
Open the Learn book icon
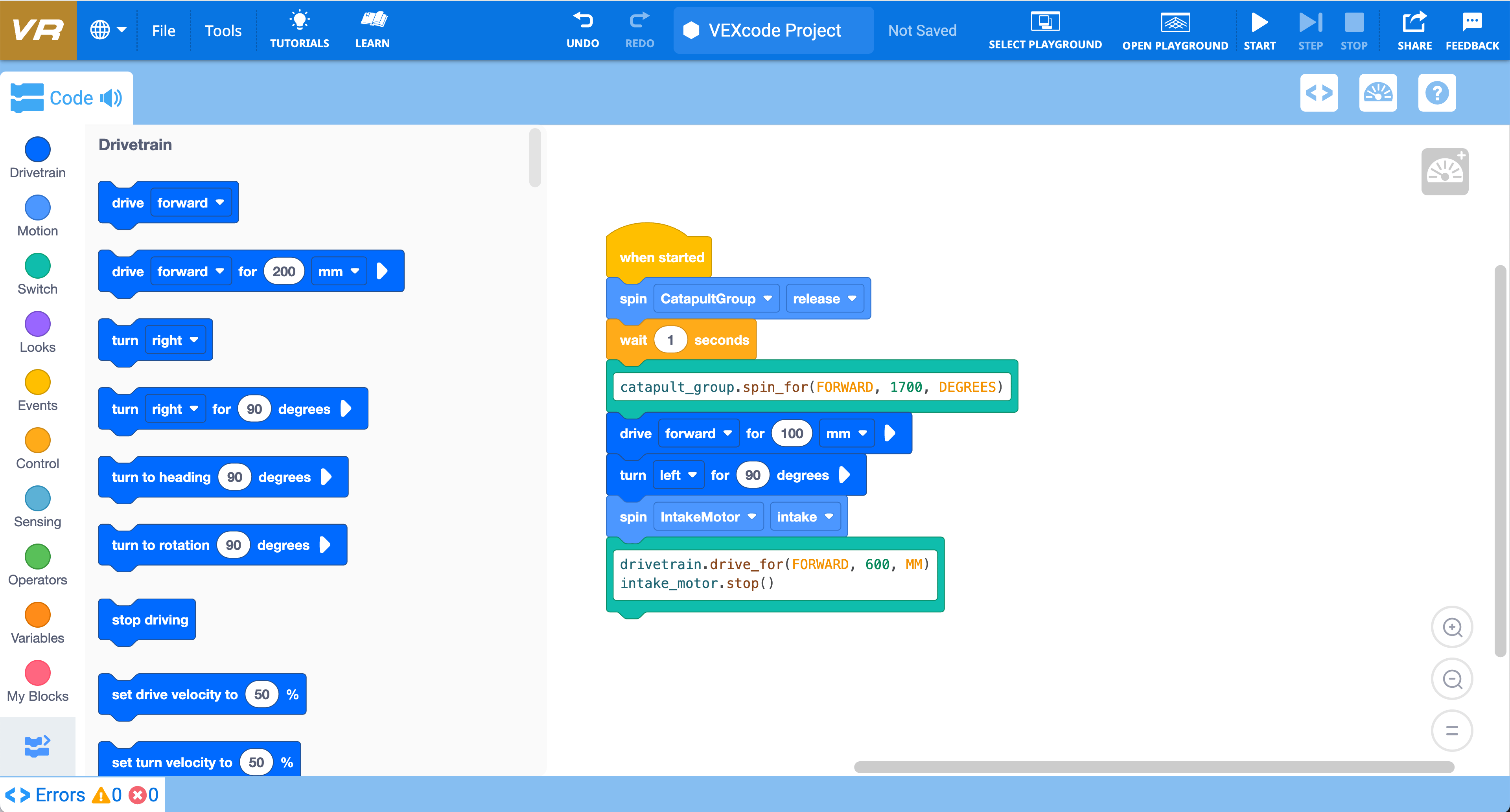(x=372, y=30)
